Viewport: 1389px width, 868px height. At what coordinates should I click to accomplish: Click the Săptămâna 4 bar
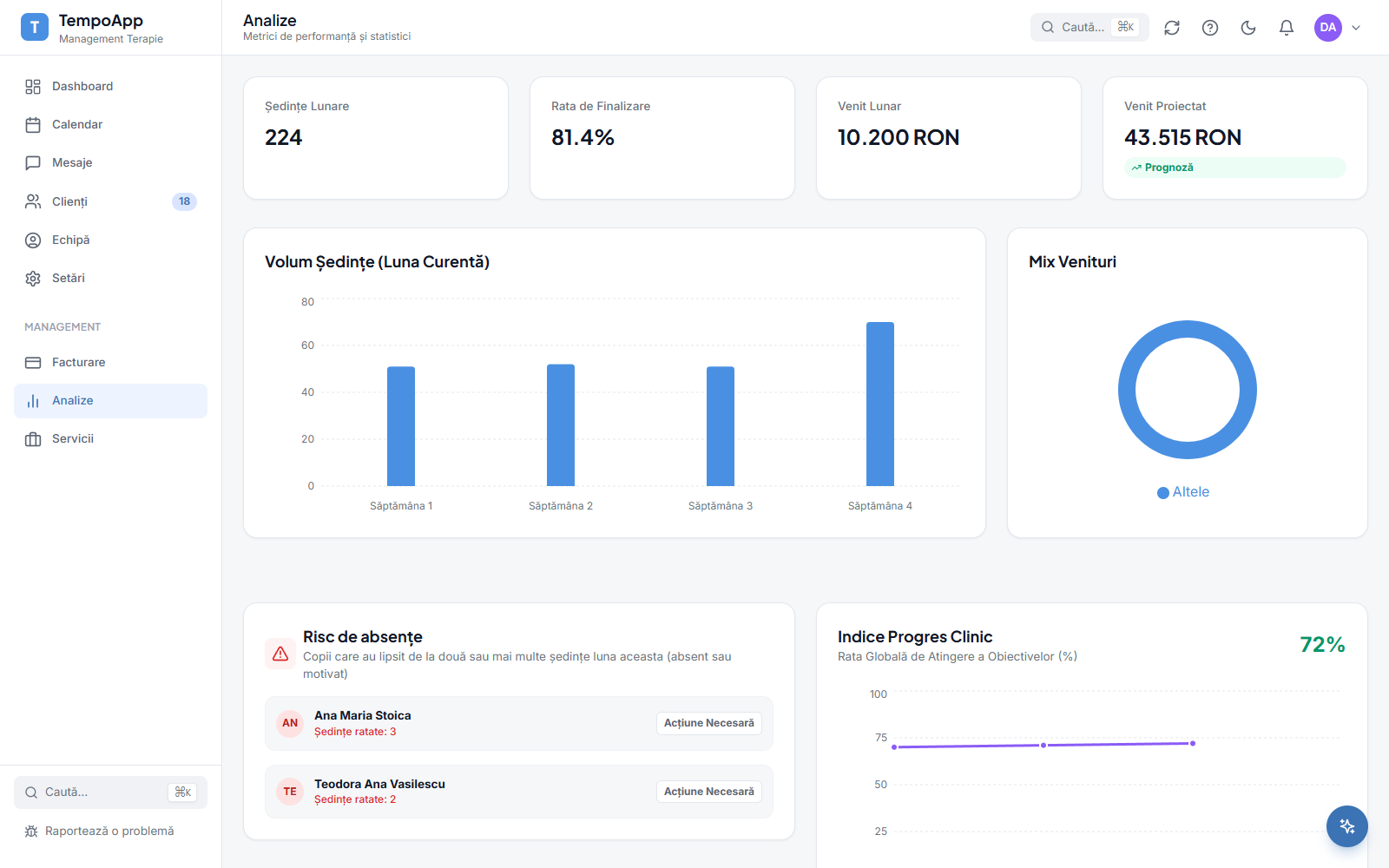(880, 404)
